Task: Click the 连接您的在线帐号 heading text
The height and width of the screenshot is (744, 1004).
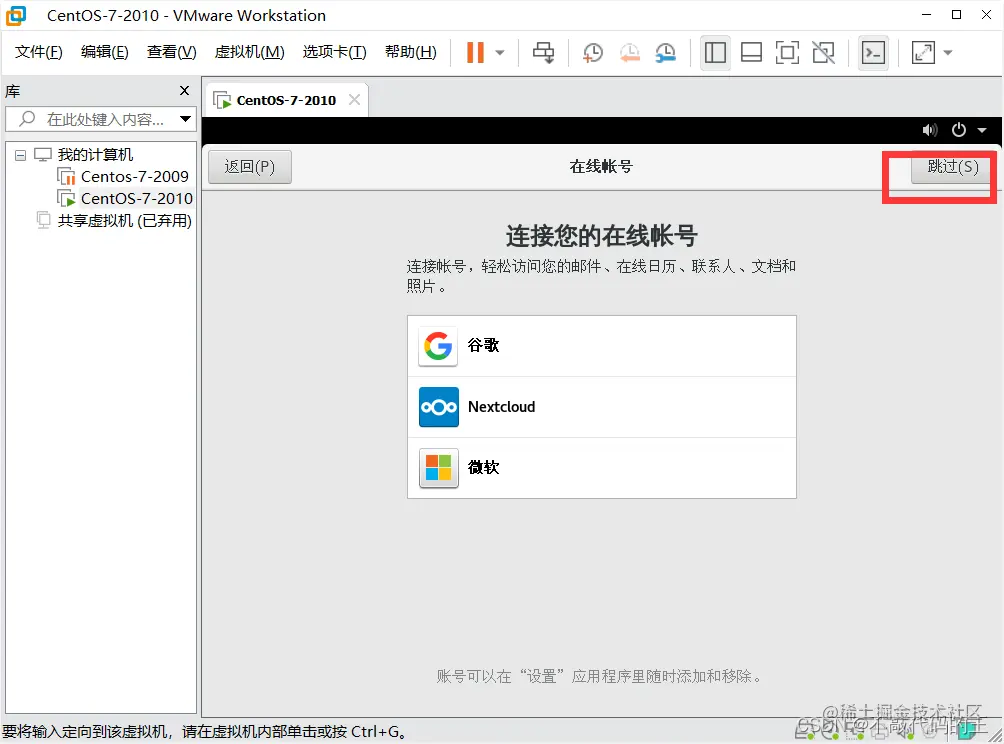Action: pos(601,236)
